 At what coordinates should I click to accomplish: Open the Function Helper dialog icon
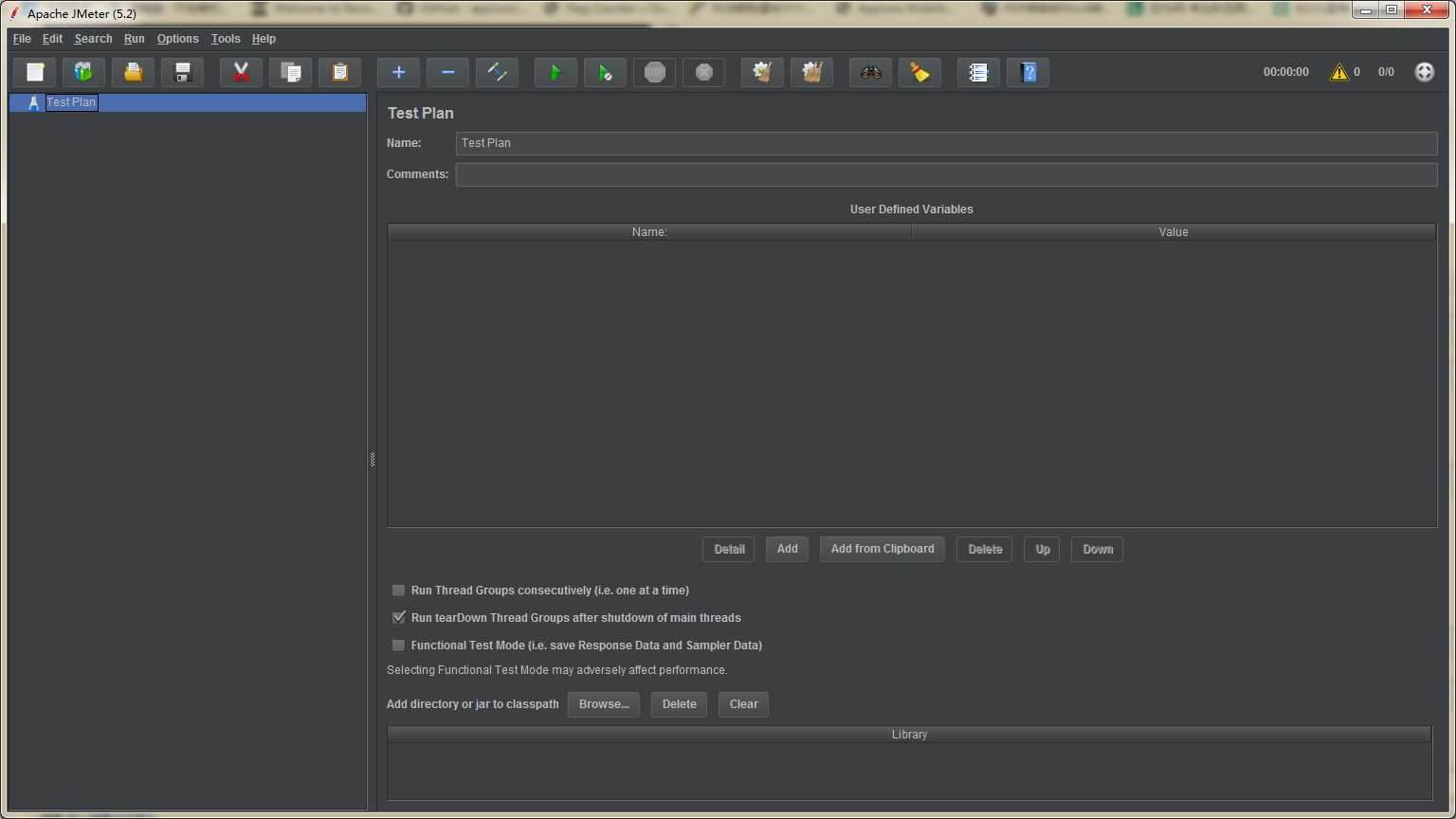click(x=979, y=72)
